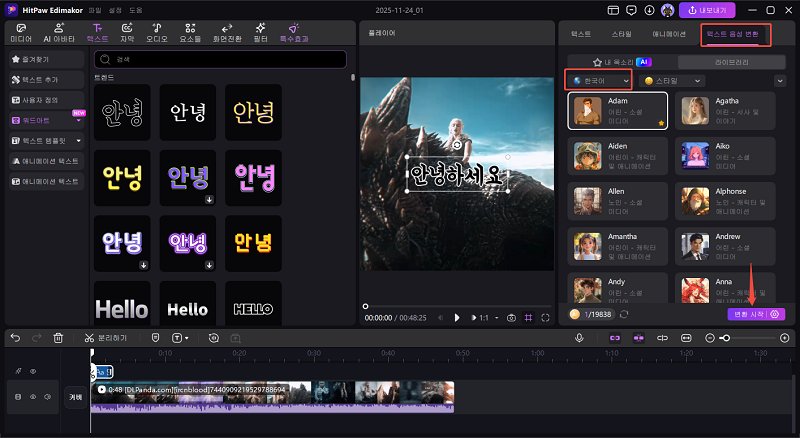Image resolution: width=800 pixels, height=438 pixels.
Task: Open the 특수효과 special effects tool
Action: (294, 33)
